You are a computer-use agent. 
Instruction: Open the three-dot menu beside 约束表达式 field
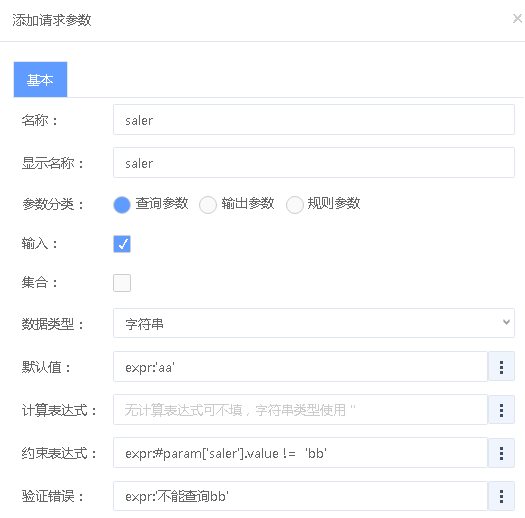501,453
